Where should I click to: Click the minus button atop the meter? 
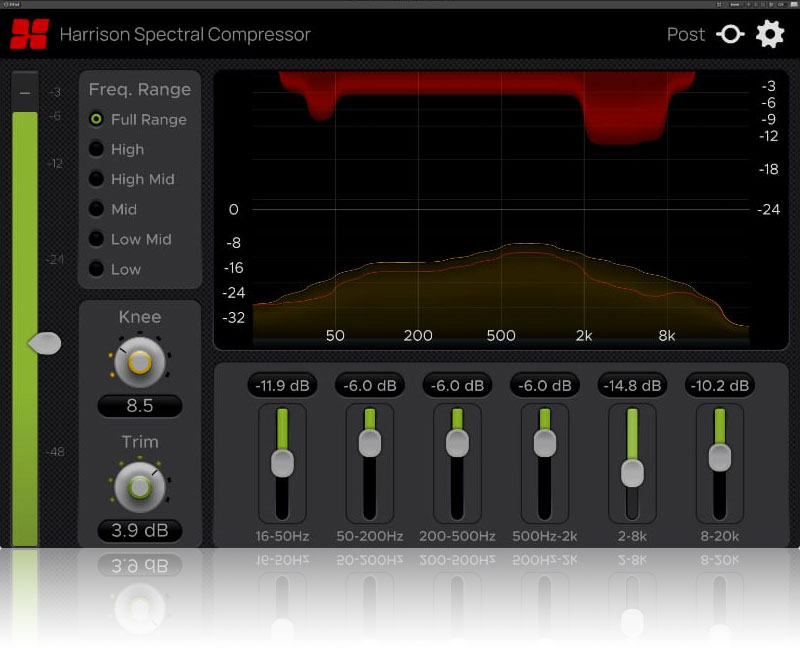coord(25,92)
